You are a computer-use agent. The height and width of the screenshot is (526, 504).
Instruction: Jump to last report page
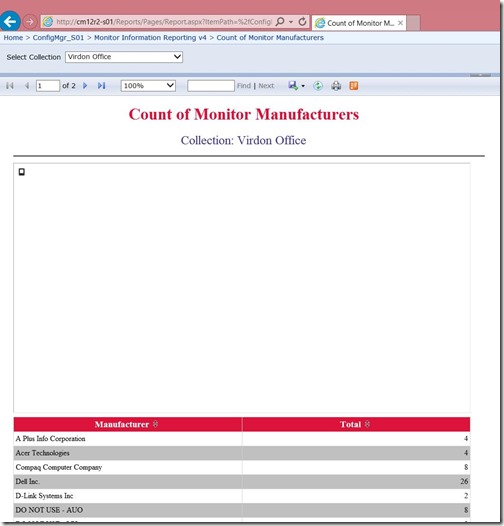tap(101, 86)
